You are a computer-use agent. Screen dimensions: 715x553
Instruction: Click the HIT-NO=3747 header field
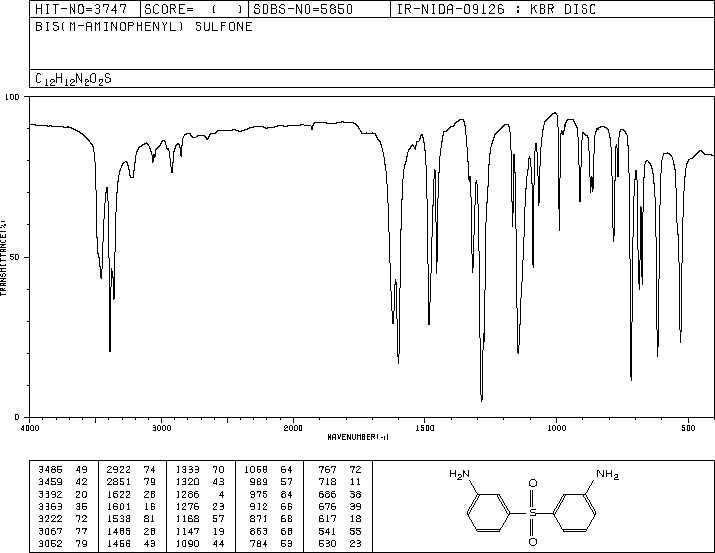(x=81, y=9)
